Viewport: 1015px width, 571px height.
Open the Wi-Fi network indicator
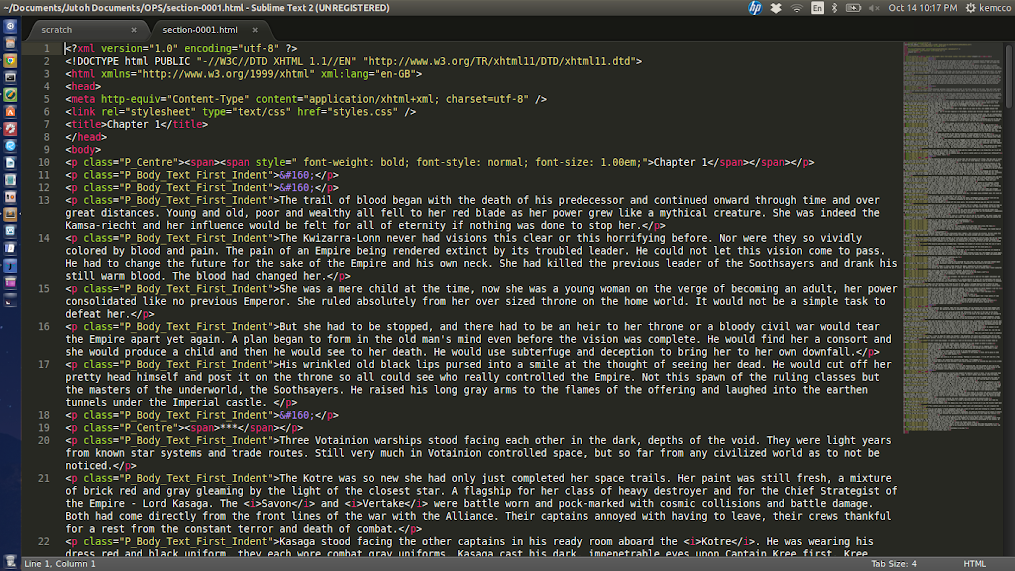point(797,8)
